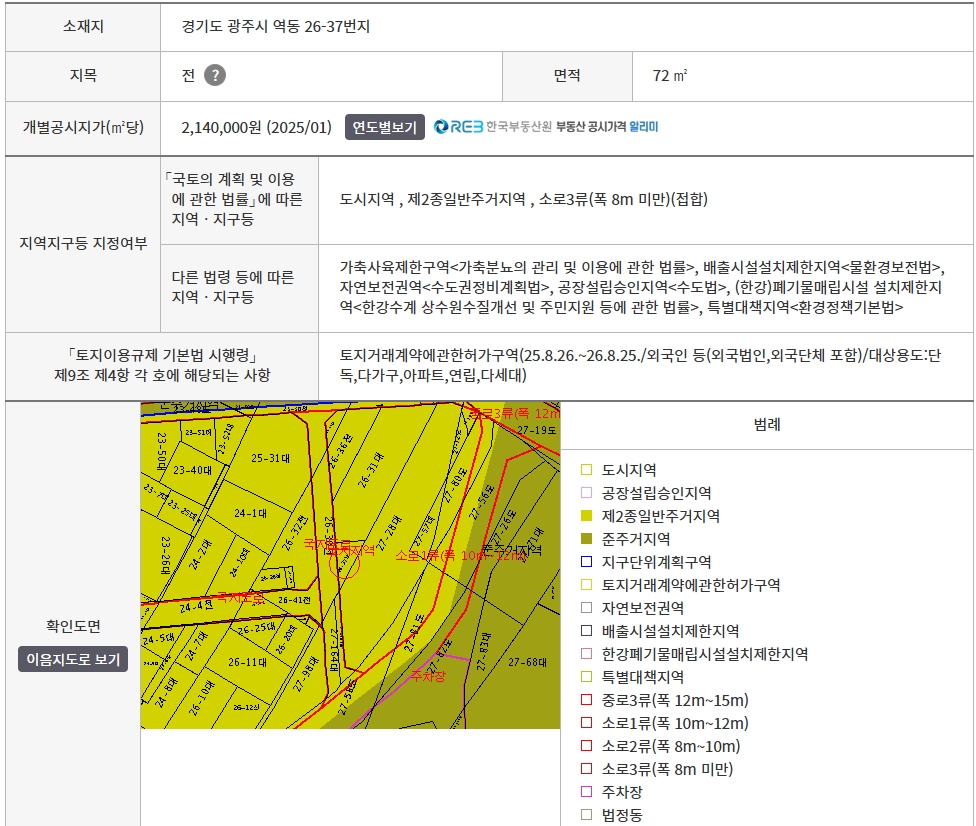Image resolution: width=976 pixels, height=826 pixels.
Task: Click the 소로1류(폭 10m~12m) legend swatch
Action: 586,723
